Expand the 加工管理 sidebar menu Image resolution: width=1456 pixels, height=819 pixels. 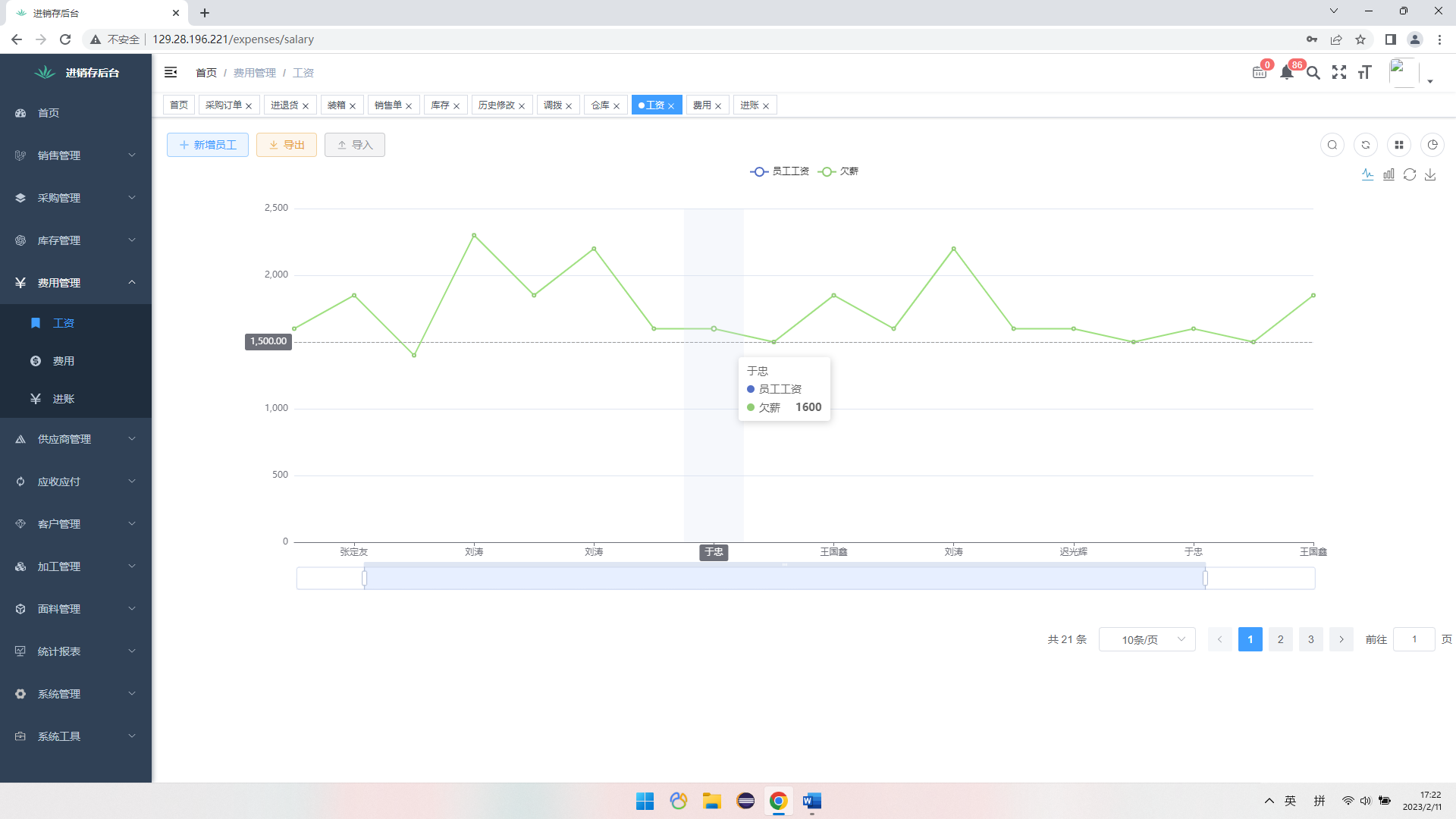pyautogui.click(x=76, y=566)
